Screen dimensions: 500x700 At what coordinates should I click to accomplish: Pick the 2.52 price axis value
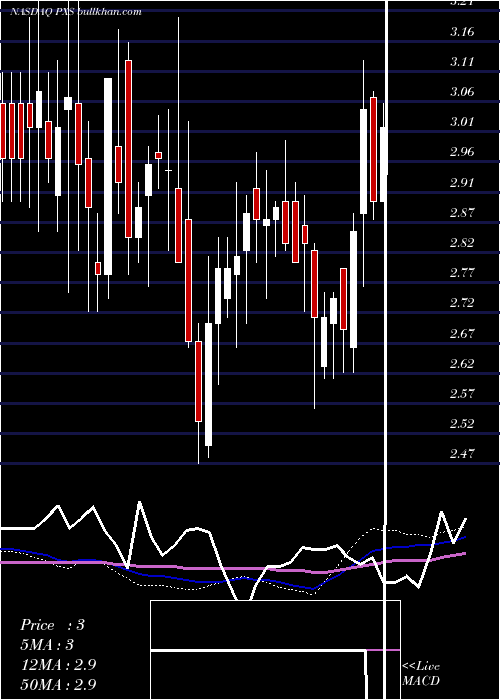(462, 424)
